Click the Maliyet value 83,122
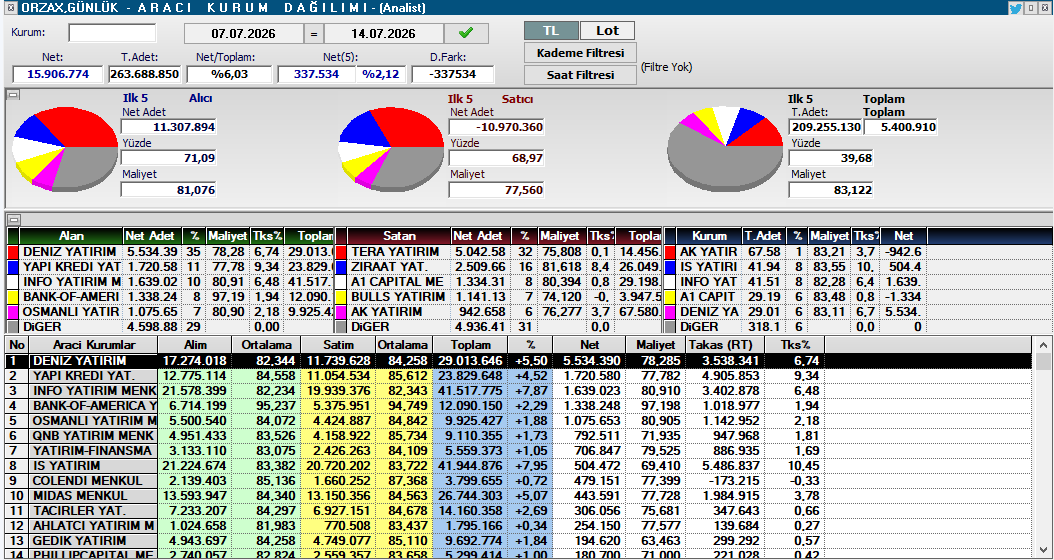1054x560 pixels. pyautogui.click(x=831, y=190)
